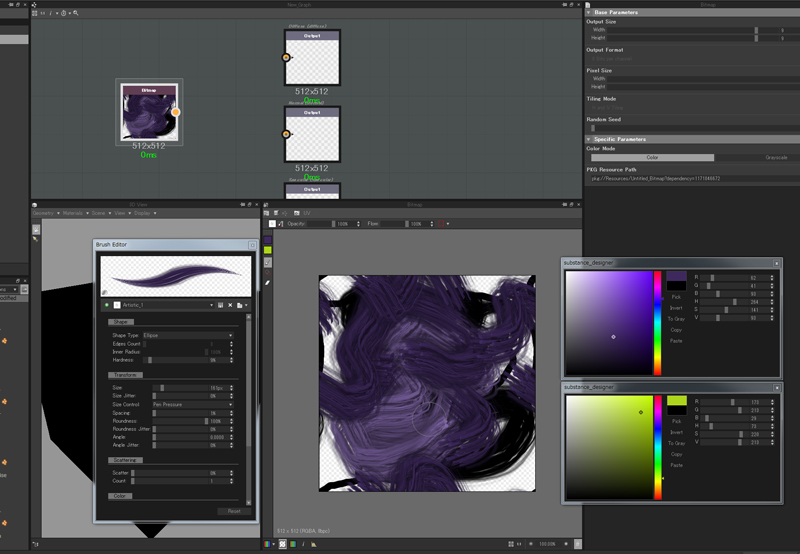Delete the Artistic_1 brush preset
The height and width of the screenshot is (554, 800).
click(230, 305)
